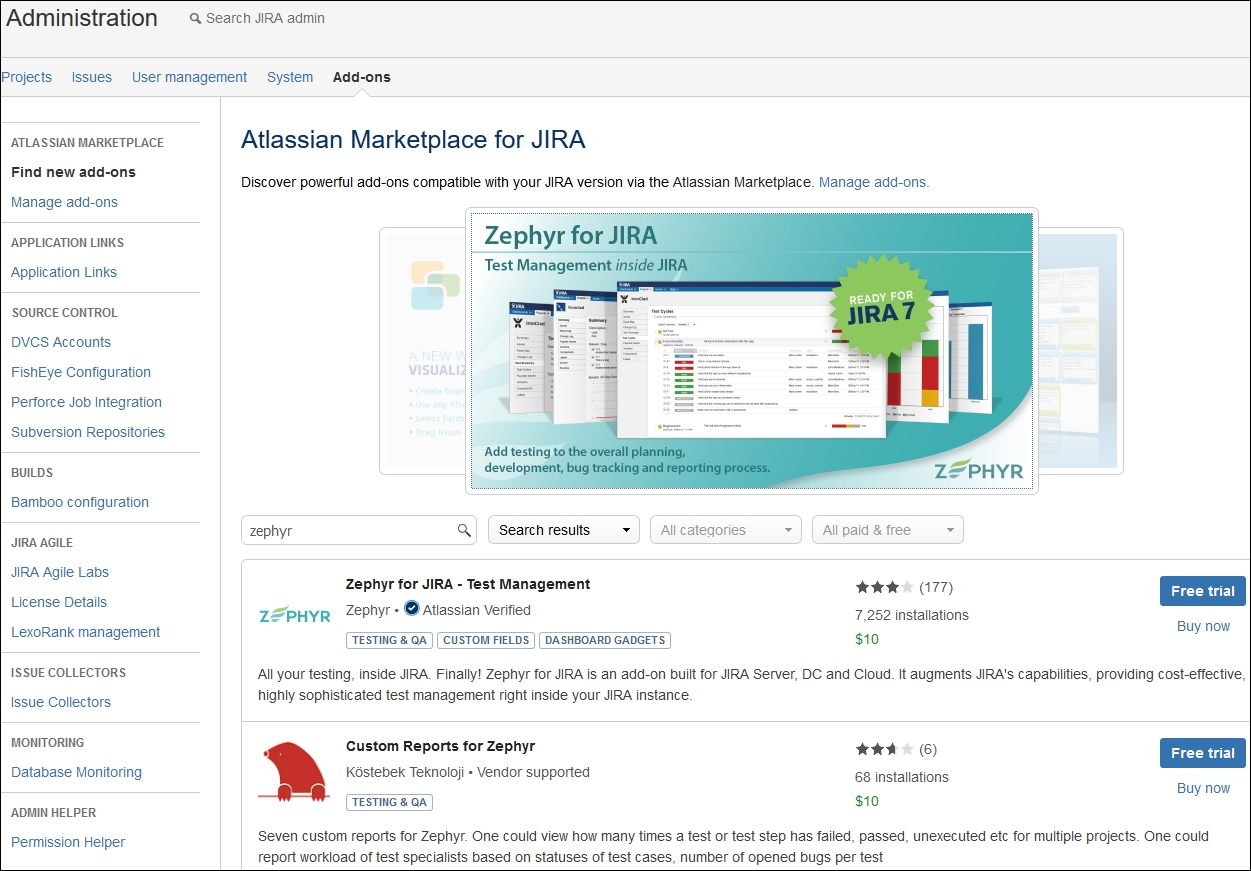Follow the Manage add-ons link in description
Viewport: 1251px width, 871px height.
pyautogui.click(x=874, y=182)
